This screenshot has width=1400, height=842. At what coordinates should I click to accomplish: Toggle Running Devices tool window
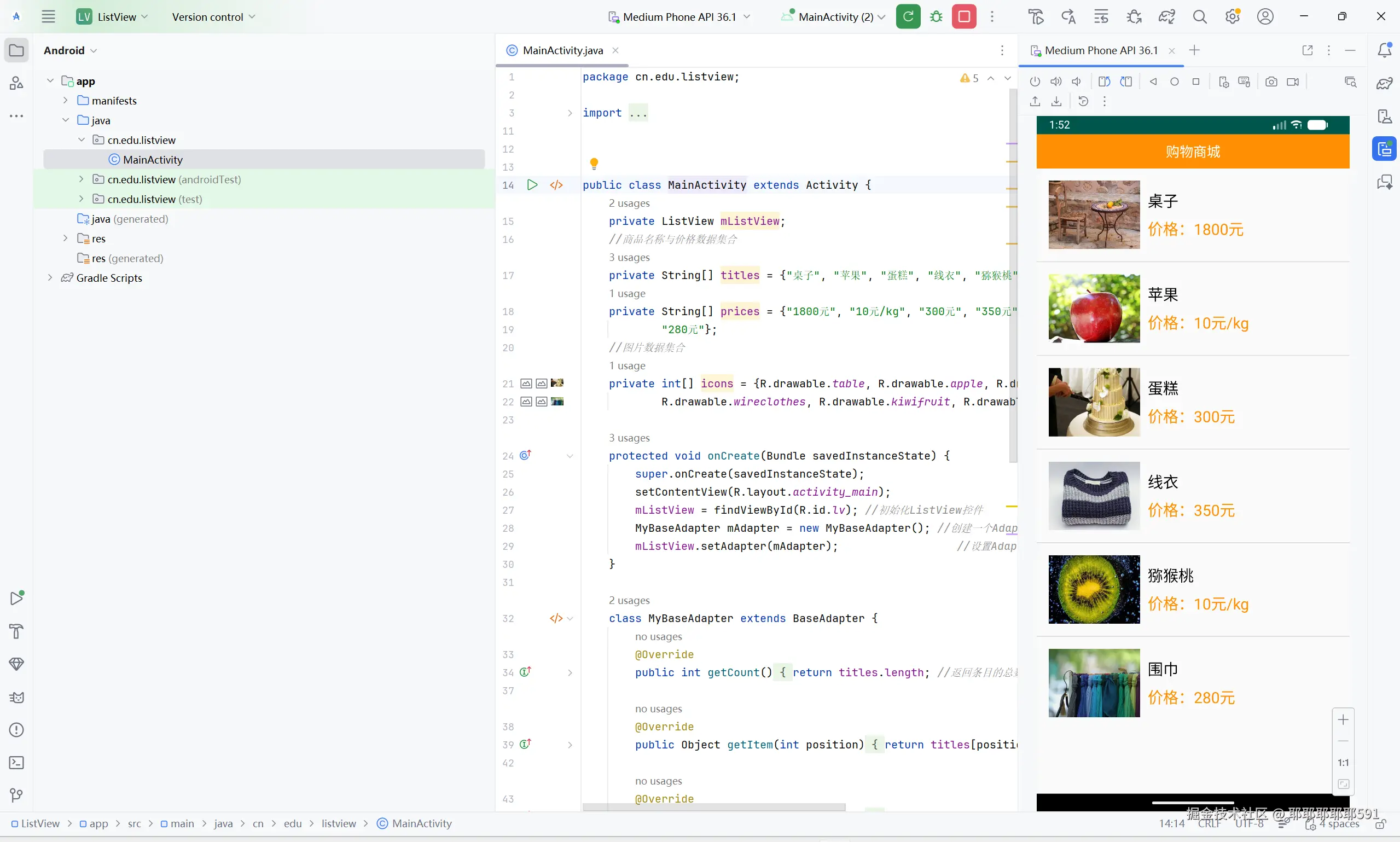pyautogui.click(x=1384, y=149)
